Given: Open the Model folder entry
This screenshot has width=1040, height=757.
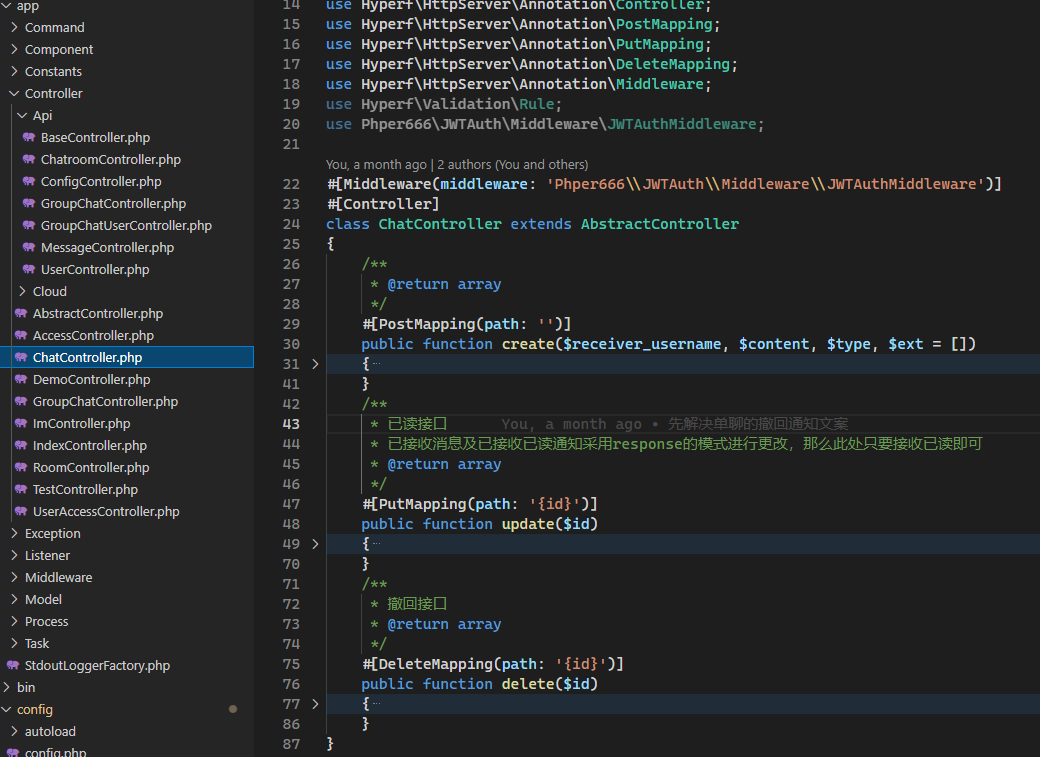Looking at the screenshot, I should (x=43, y=599).
